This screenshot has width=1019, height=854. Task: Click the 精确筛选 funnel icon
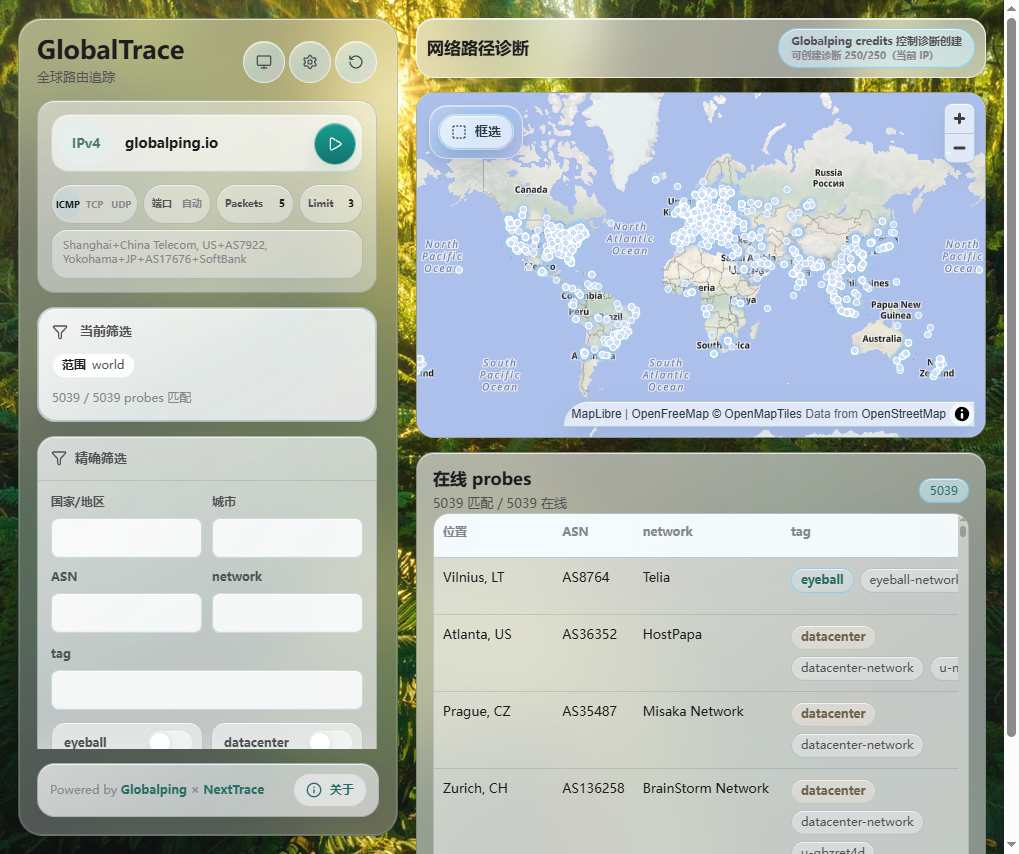59,458
